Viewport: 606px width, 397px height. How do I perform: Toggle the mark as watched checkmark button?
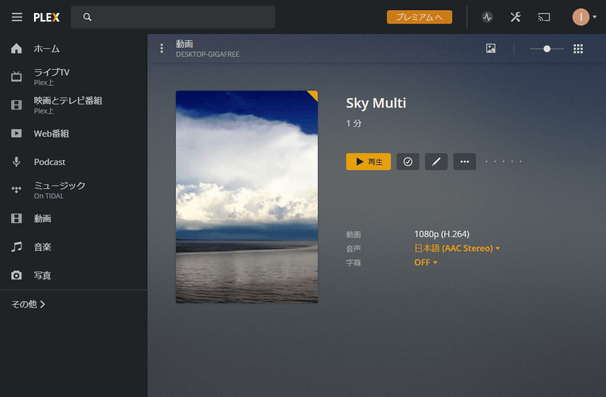pyautogui.click(x=408, y=162)
